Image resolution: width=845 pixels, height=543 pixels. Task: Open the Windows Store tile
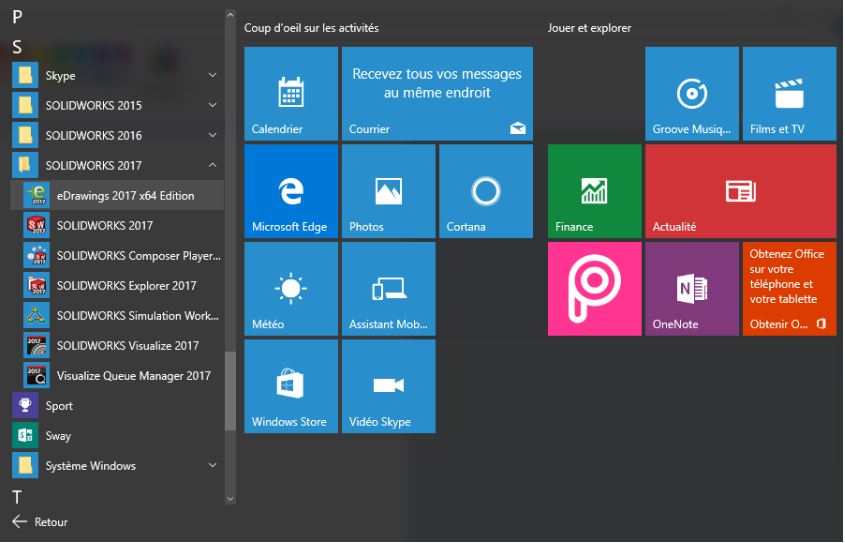click(291, 386)
